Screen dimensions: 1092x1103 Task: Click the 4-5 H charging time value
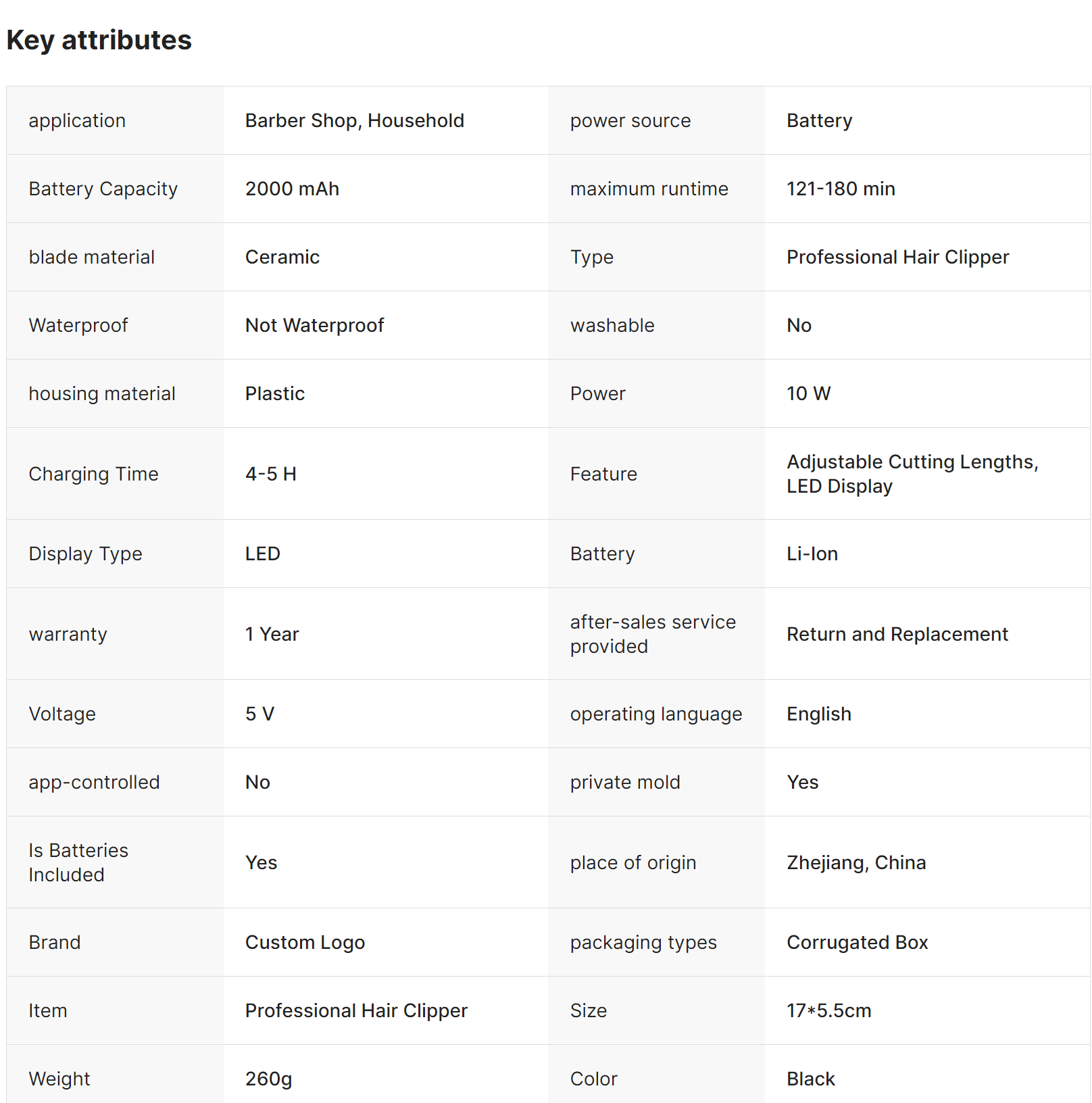pyautogui.click(x=270, y=474)
